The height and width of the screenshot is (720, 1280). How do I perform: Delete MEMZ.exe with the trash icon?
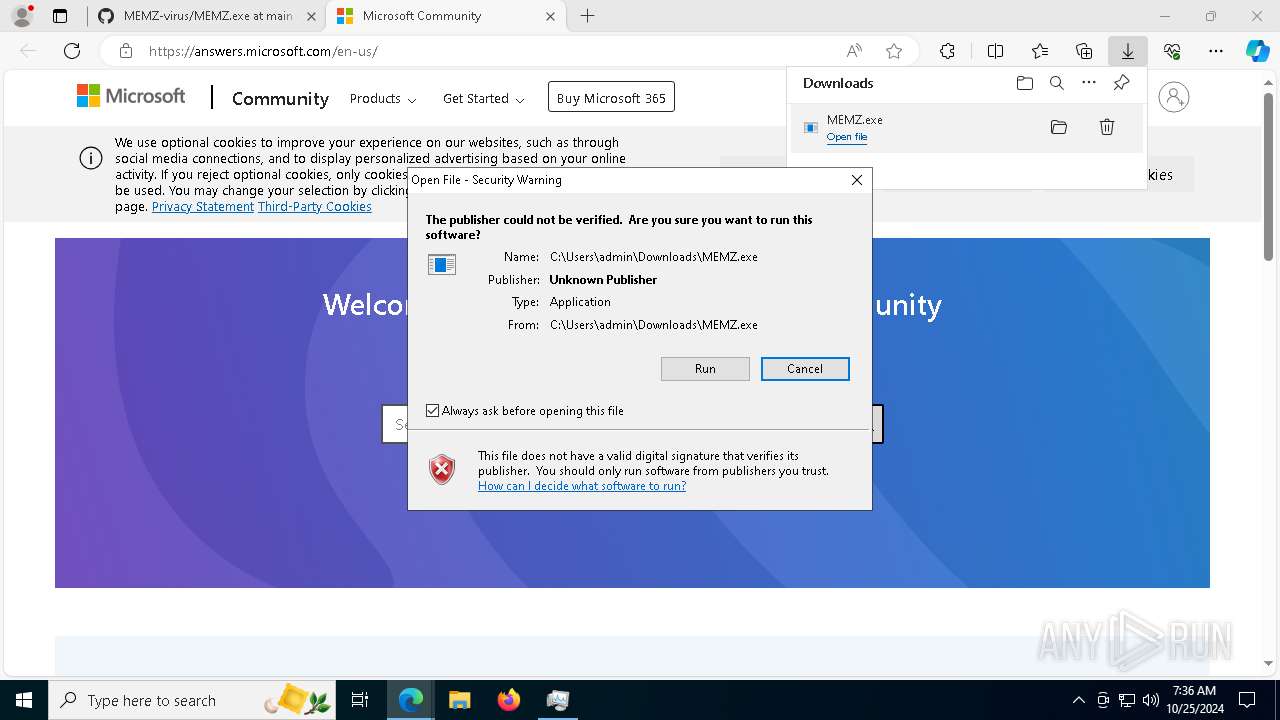1107,127
